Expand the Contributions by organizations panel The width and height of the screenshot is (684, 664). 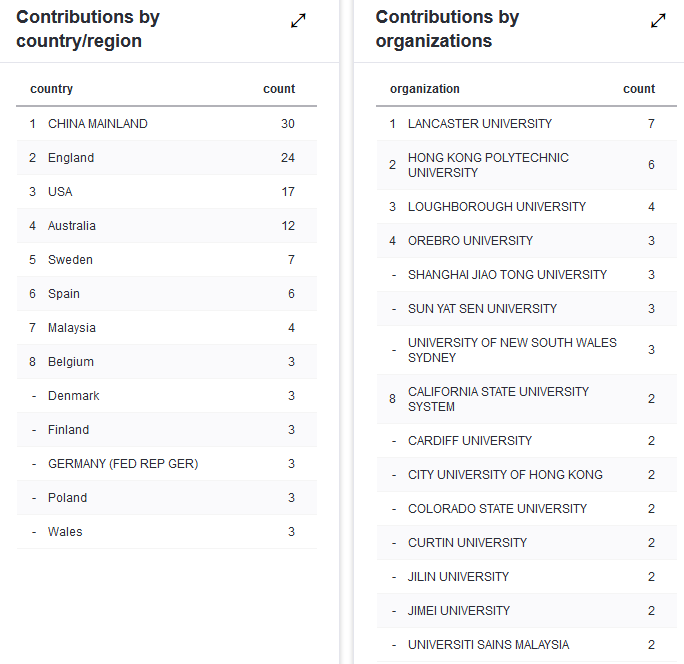[x=658, y=21]
